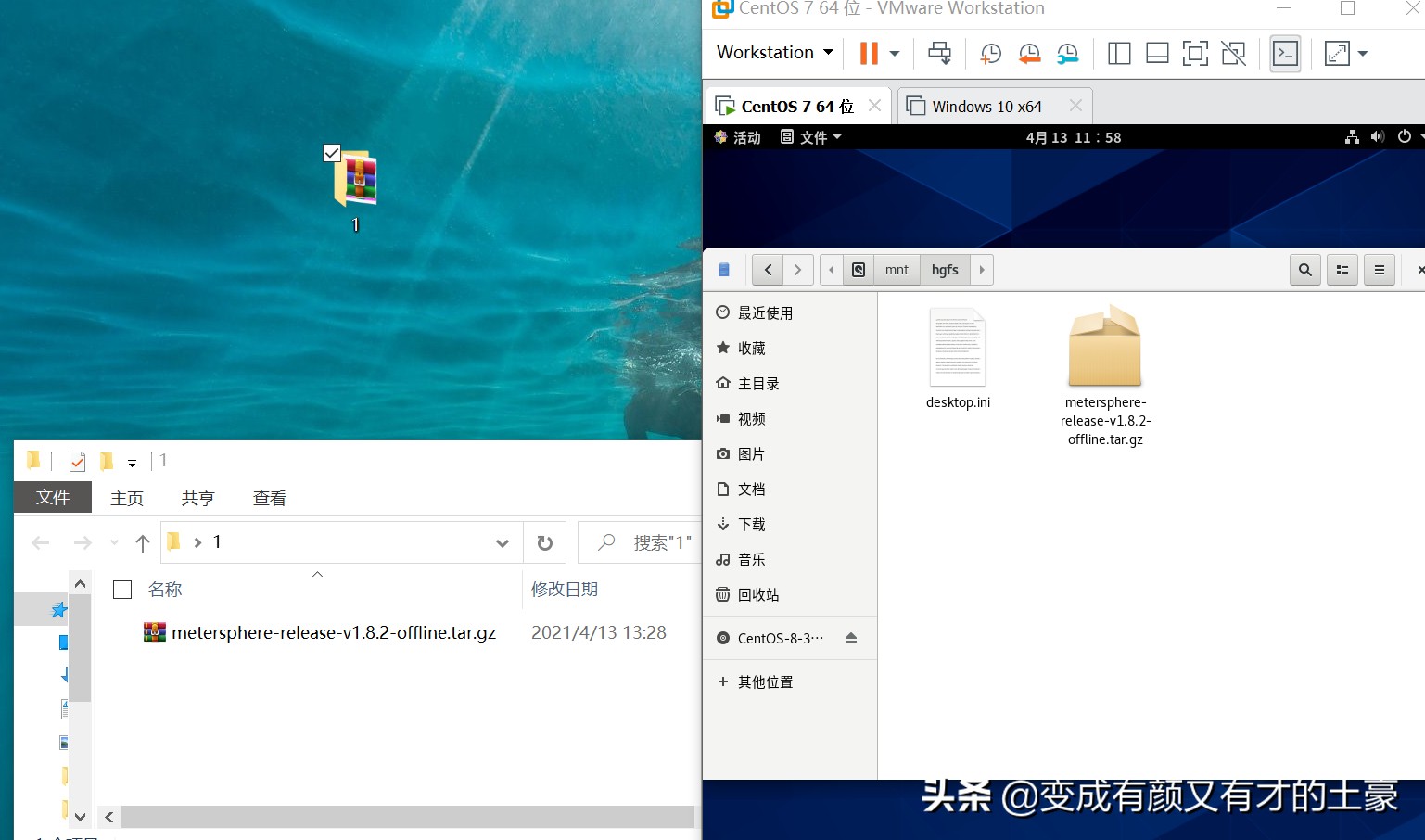Switch to the CentOS 7 64 位 tab

point(797,107)
